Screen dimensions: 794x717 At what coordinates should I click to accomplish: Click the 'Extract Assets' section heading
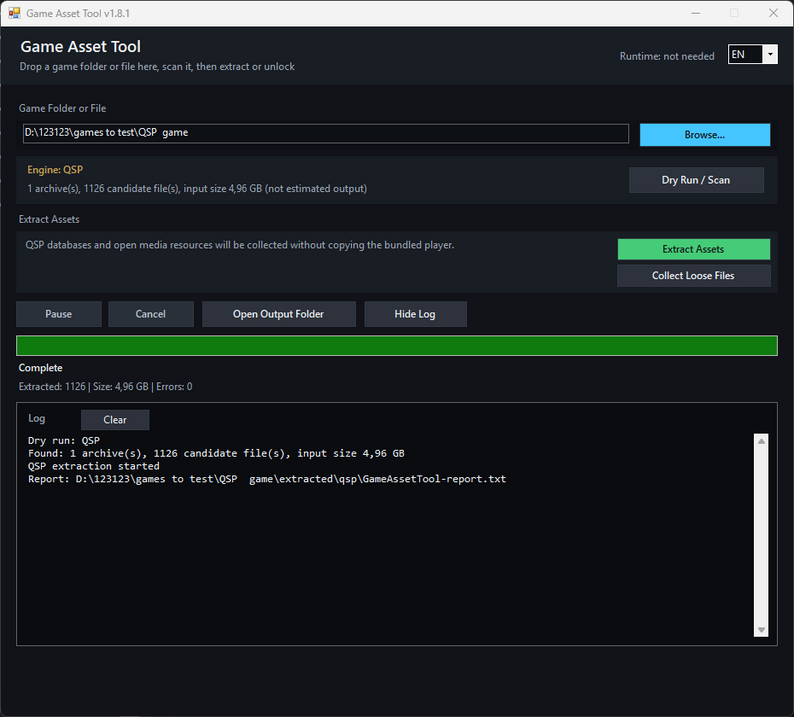point(49,219)
